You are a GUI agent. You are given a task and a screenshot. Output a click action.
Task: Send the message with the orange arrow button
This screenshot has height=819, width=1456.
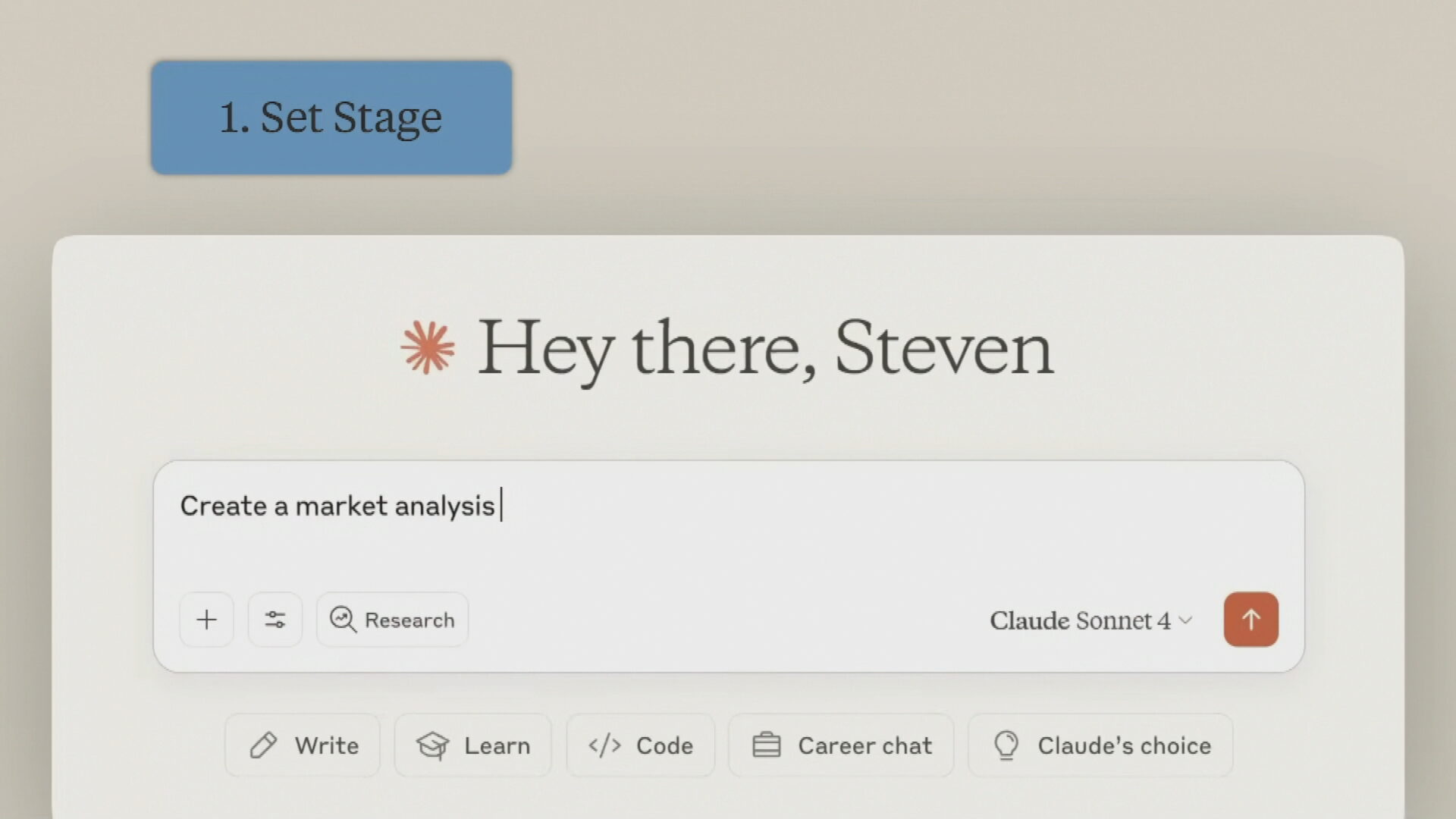(1250, 620)
